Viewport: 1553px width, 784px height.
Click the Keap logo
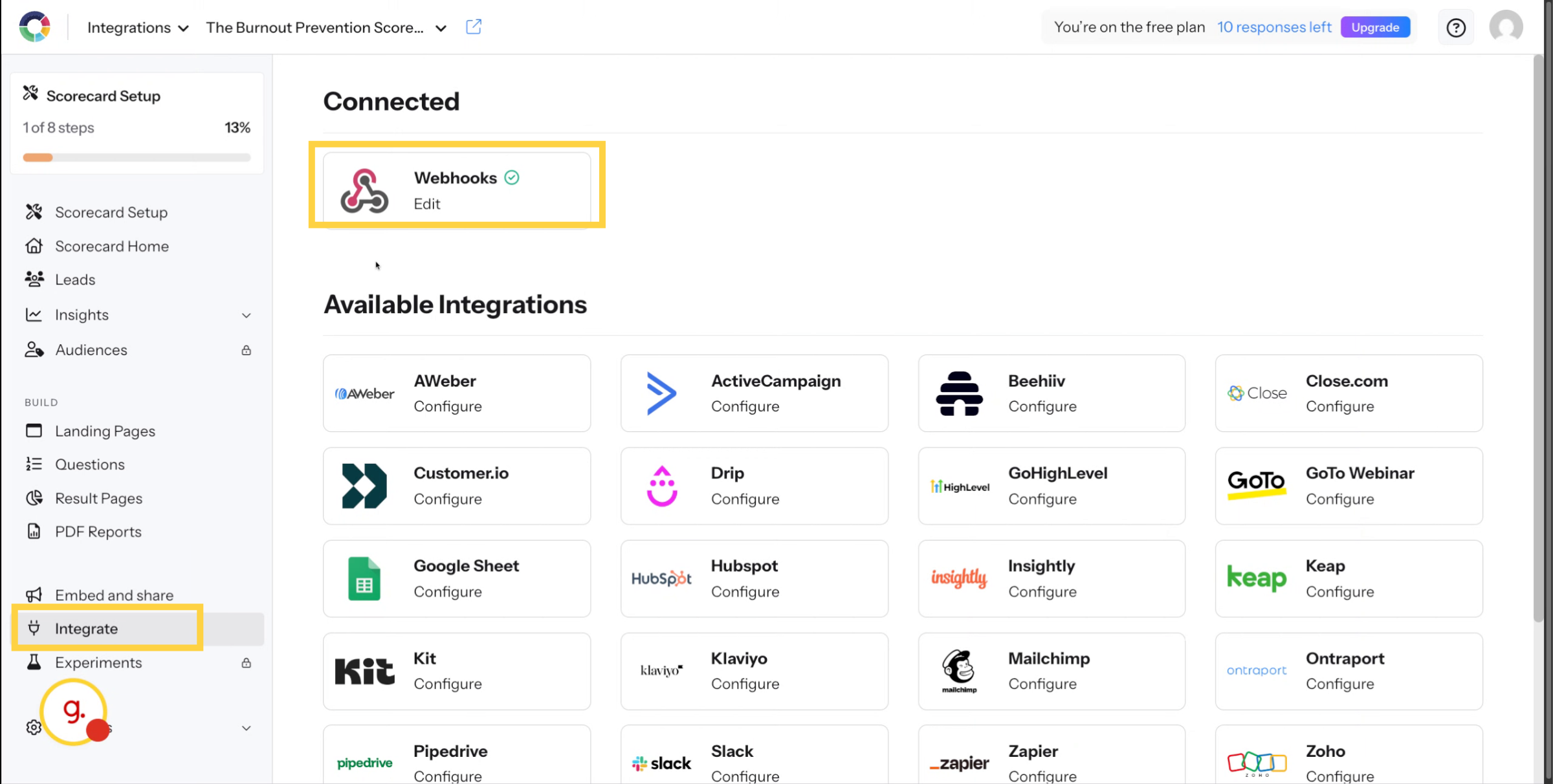pyautogui.click(x=1257, y=578)
